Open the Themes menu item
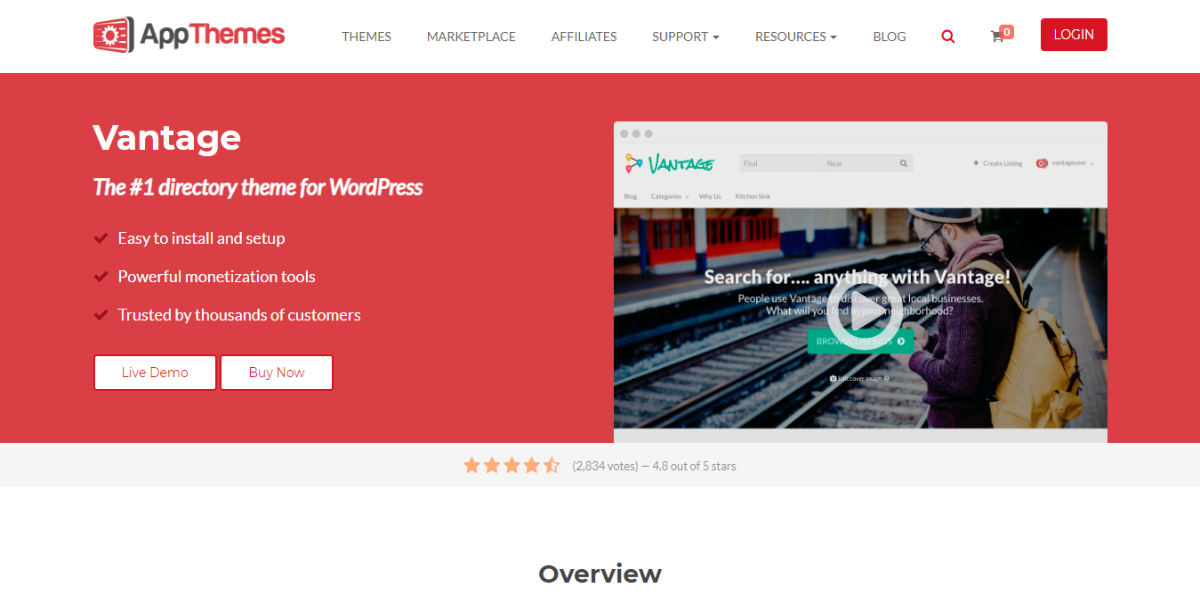The width and height of the screenshot is (1200, 600). 367,36
